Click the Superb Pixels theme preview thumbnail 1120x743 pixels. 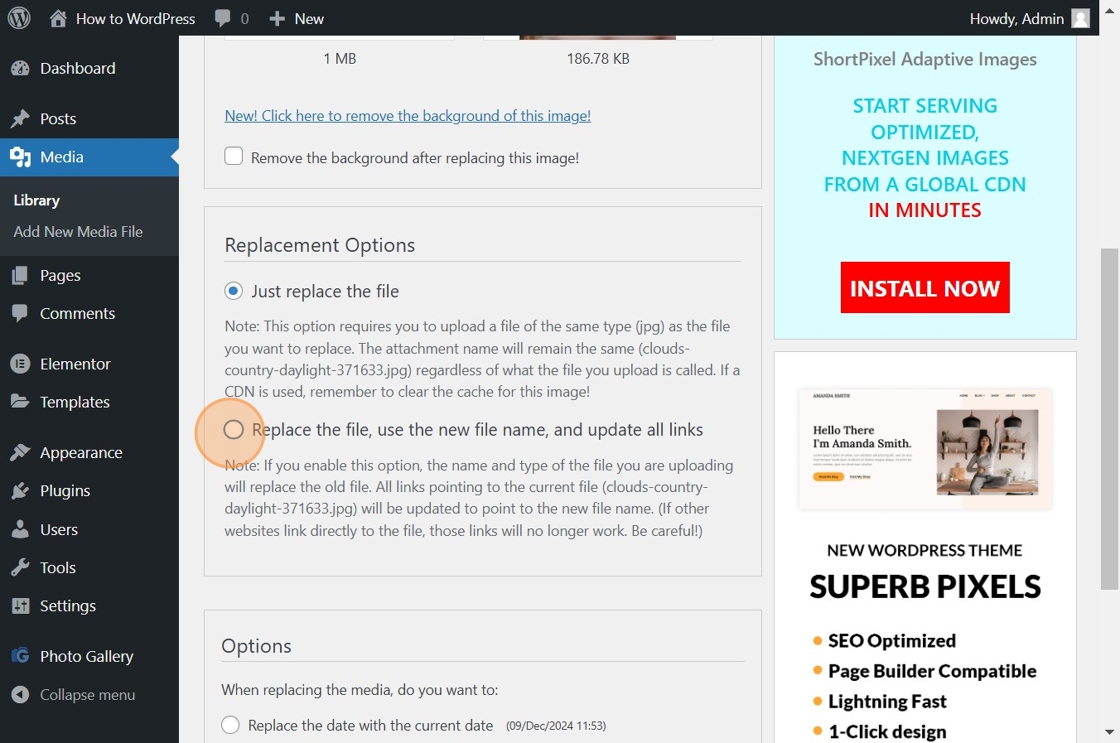[925, 449]
